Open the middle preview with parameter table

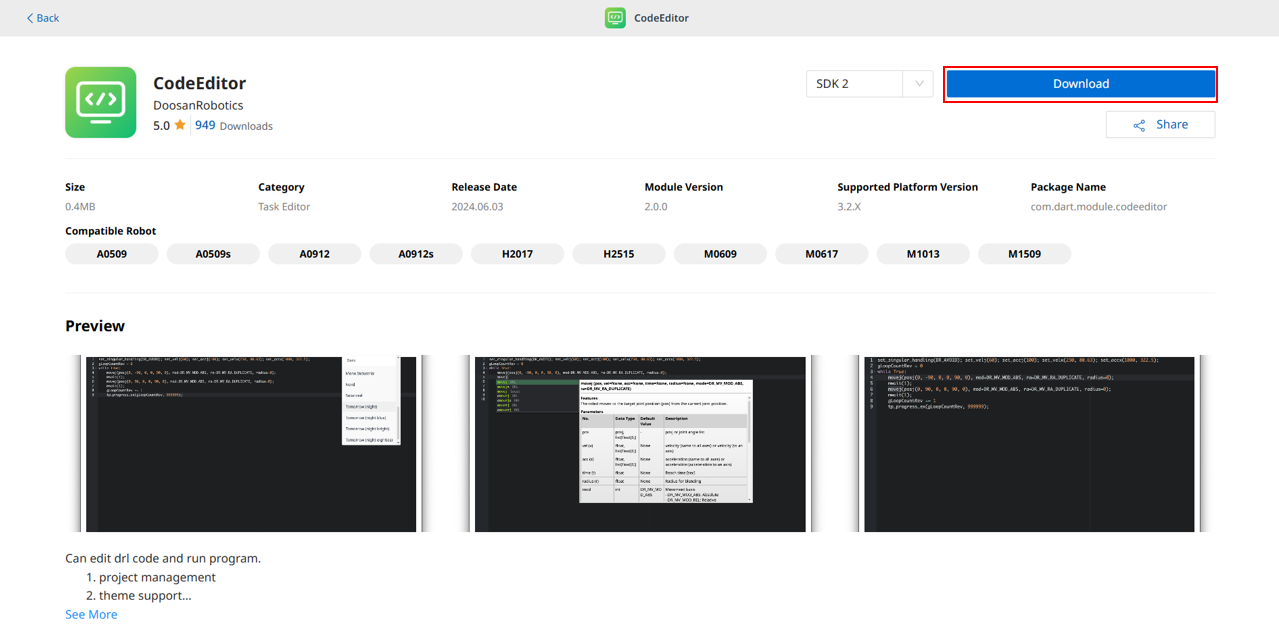[x=640, y=443]
